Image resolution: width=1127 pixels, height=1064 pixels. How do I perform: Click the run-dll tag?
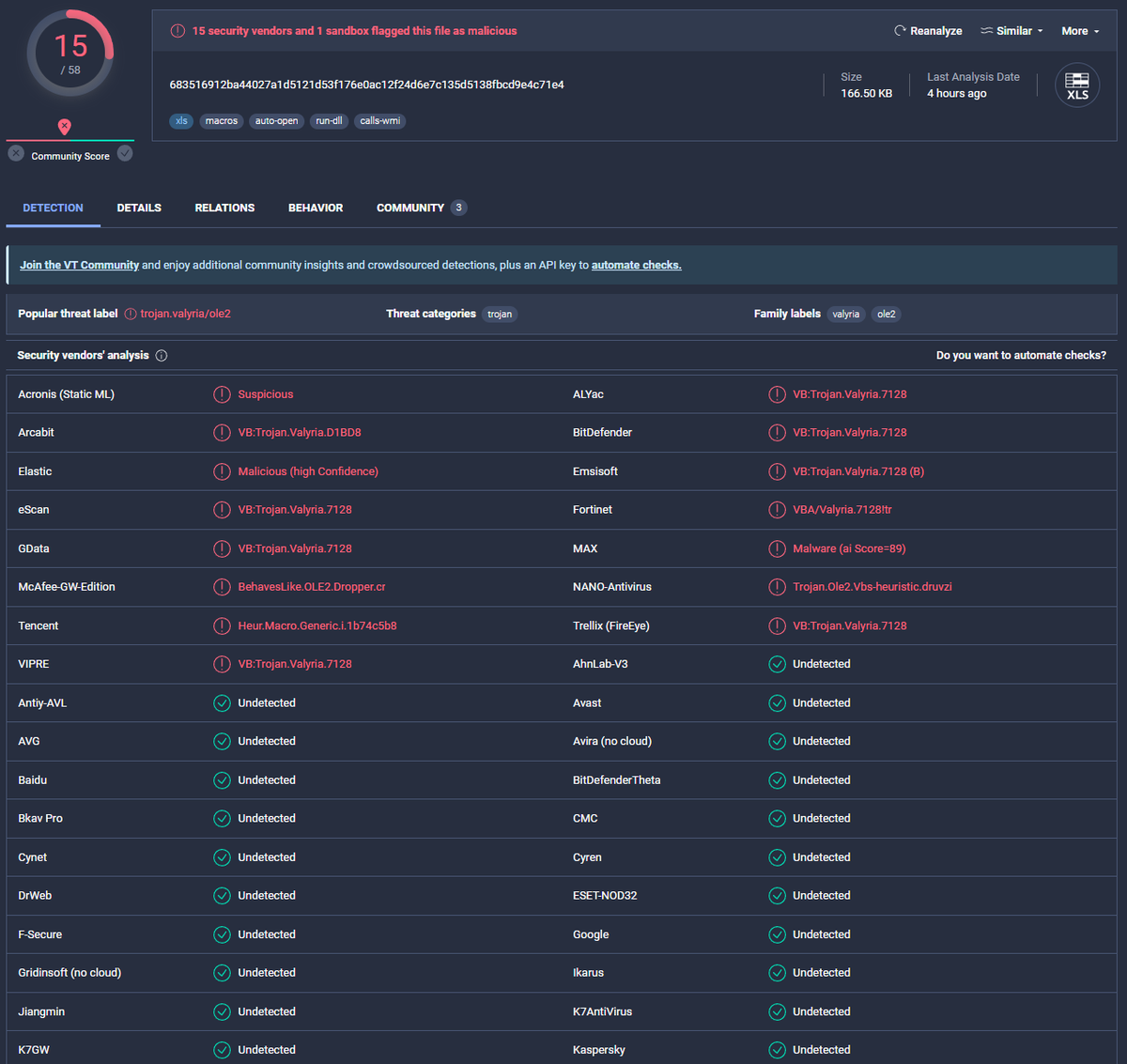coord(329,121)
